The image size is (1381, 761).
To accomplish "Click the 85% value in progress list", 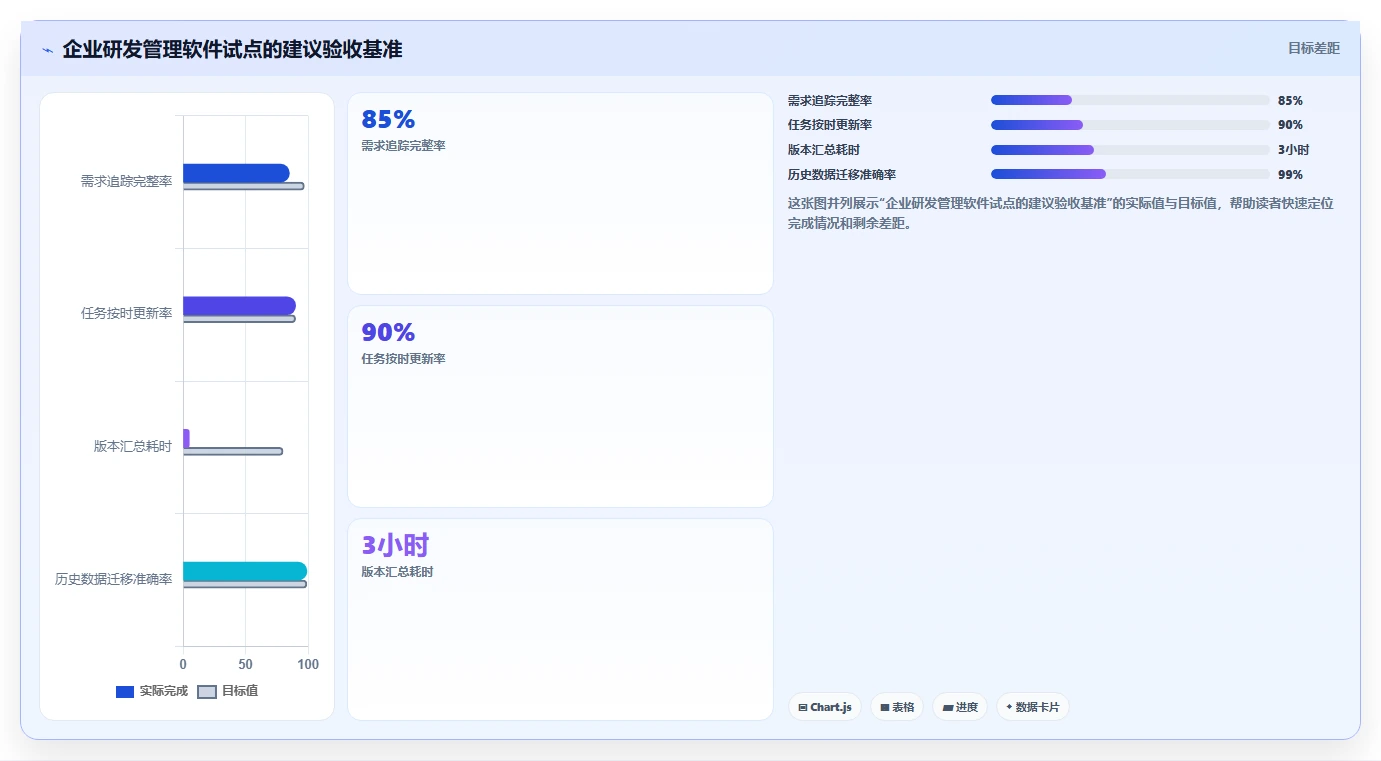I will [1290, 101].
